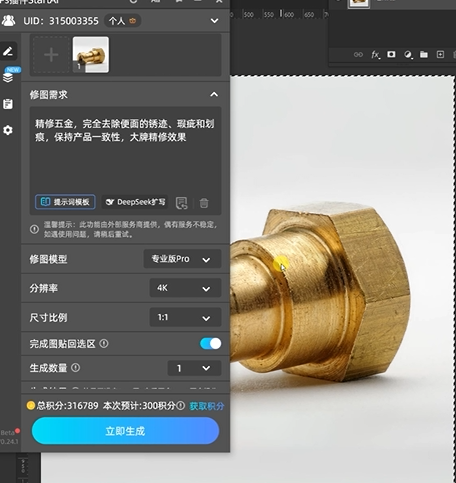Click the 立即生成 button
The width and height of the screenshot is (456, 483).
(125, 431)
